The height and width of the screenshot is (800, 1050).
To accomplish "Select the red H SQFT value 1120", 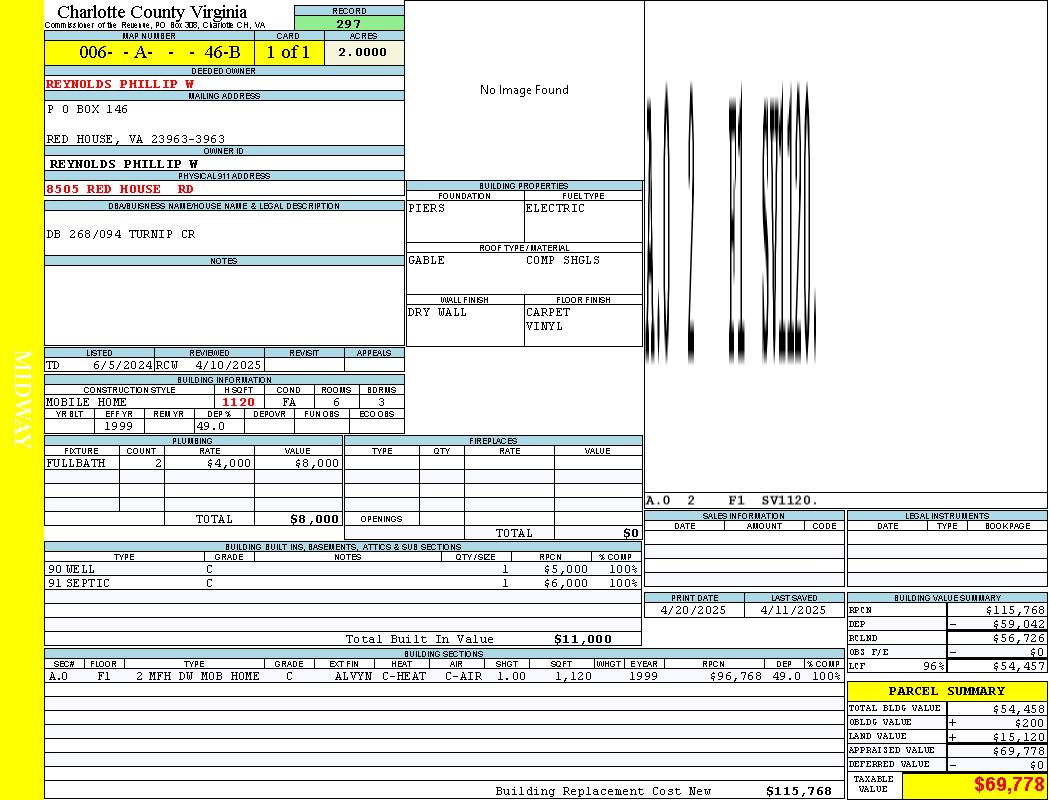I will 238,402.
